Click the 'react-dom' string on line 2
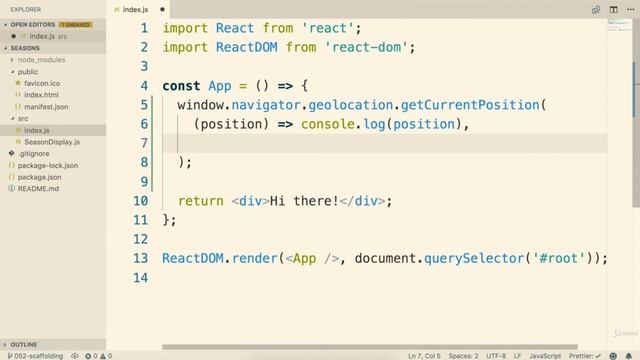This screenshot has height=360, width=640. (366, 47)
